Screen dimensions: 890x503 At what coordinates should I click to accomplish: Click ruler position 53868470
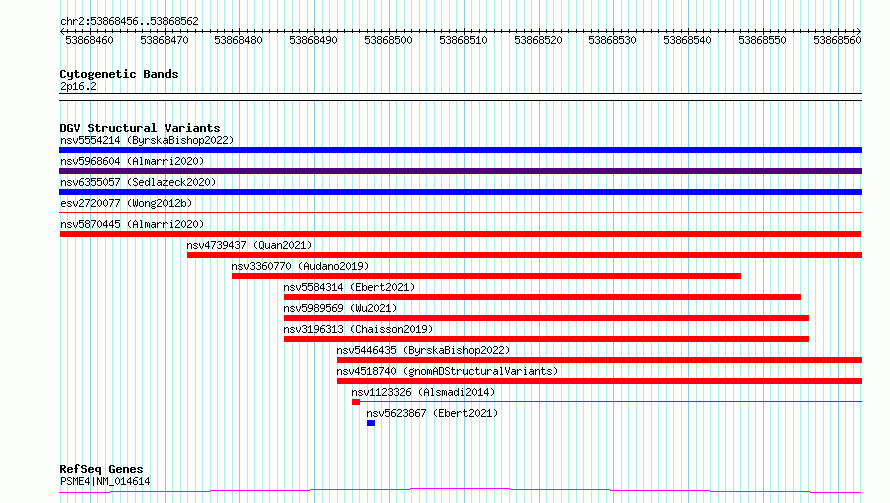click(164, 40)
